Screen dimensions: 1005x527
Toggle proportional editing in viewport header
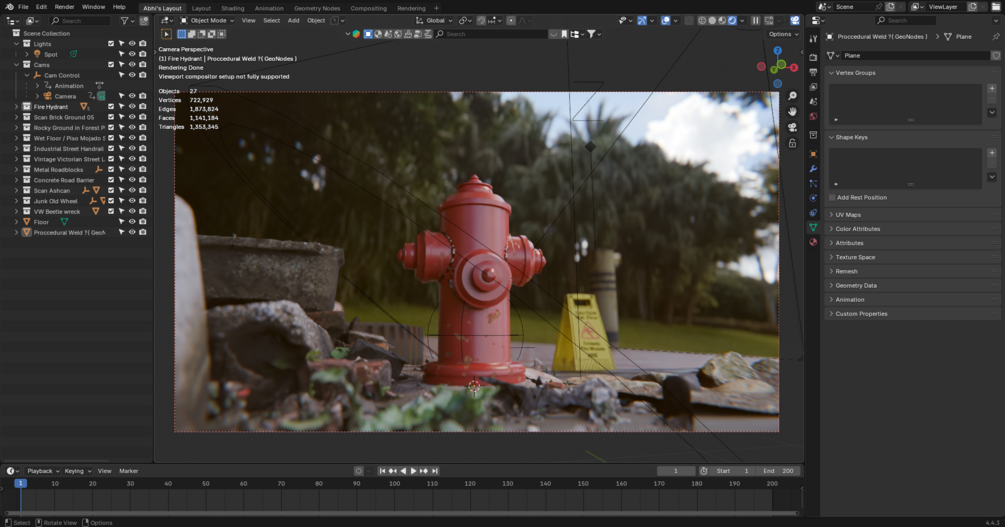point(511,21)
